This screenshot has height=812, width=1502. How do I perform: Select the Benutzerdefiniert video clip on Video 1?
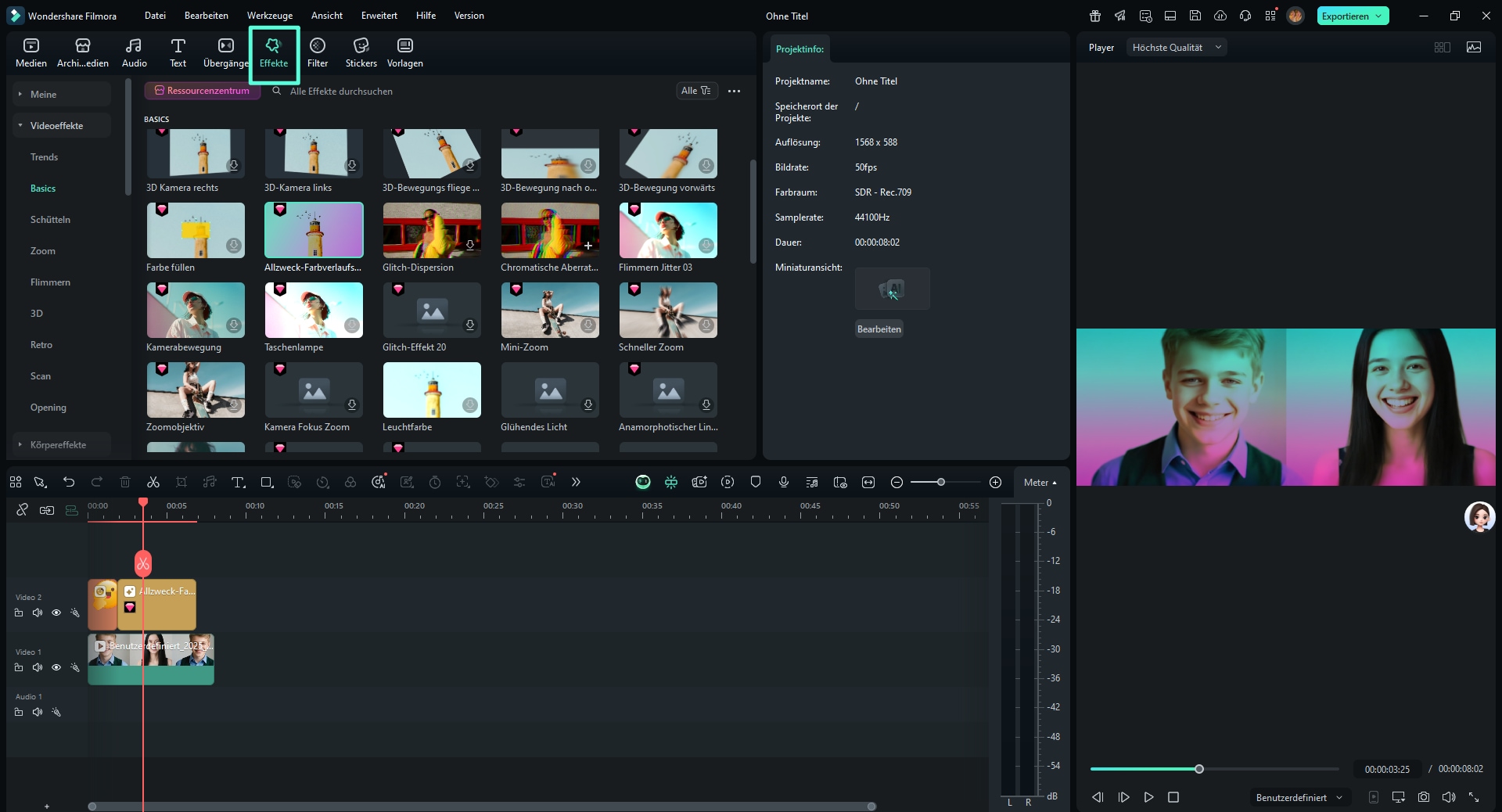coord(151,659)
